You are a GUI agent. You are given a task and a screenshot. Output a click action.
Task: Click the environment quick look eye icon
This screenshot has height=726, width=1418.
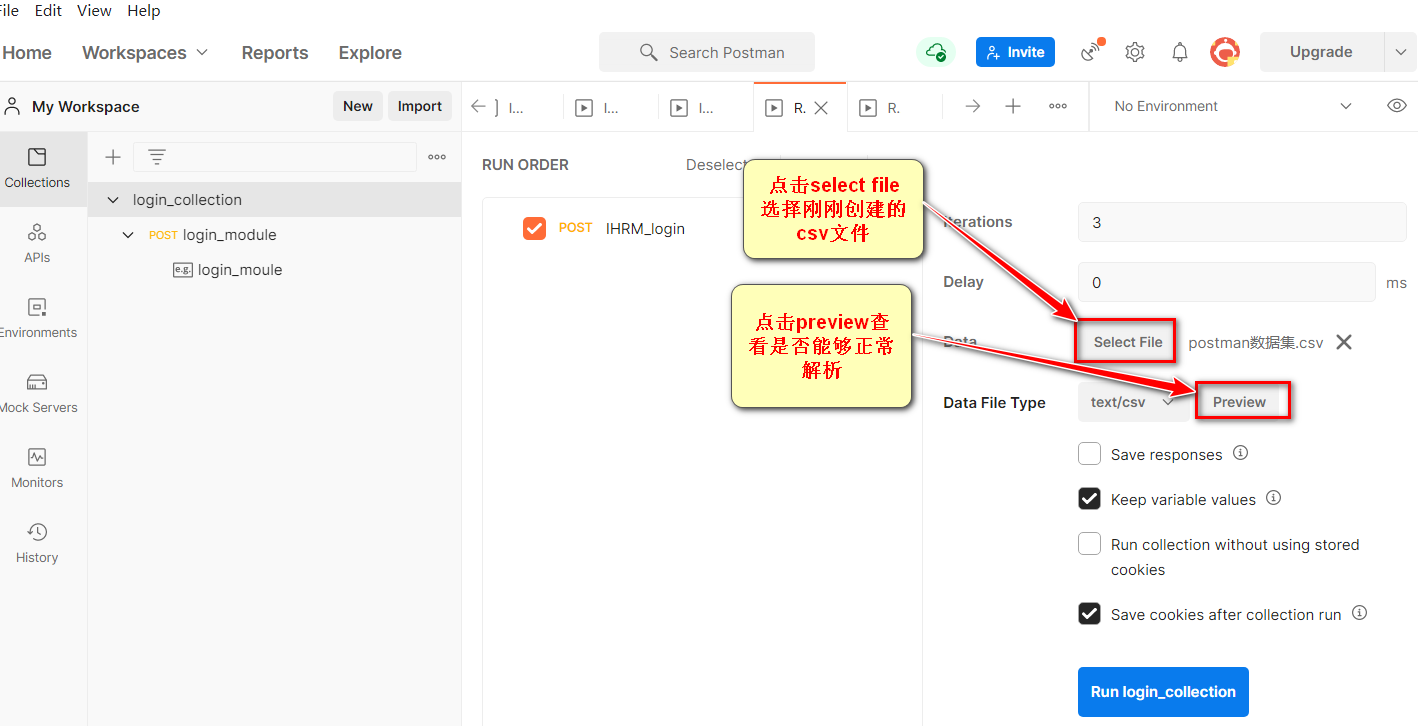click(x=1397, y=106)
